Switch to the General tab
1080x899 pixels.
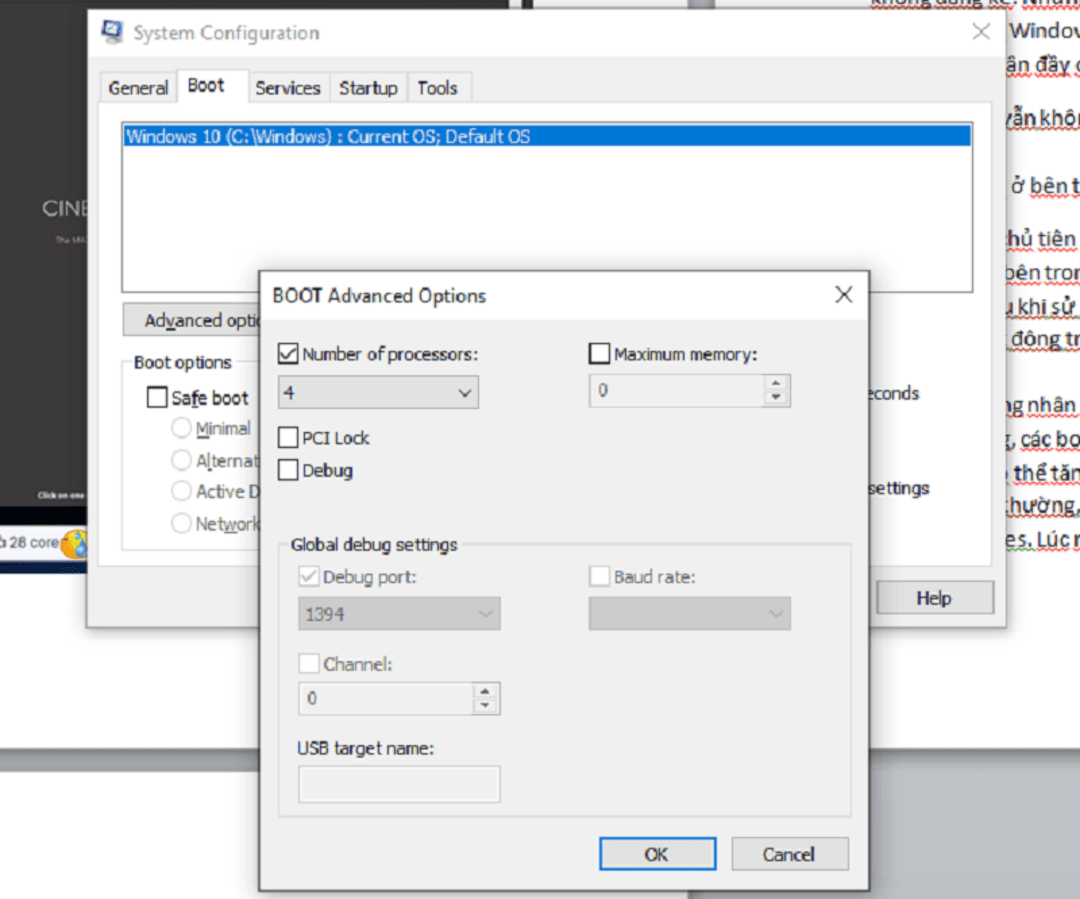(138, 87)
